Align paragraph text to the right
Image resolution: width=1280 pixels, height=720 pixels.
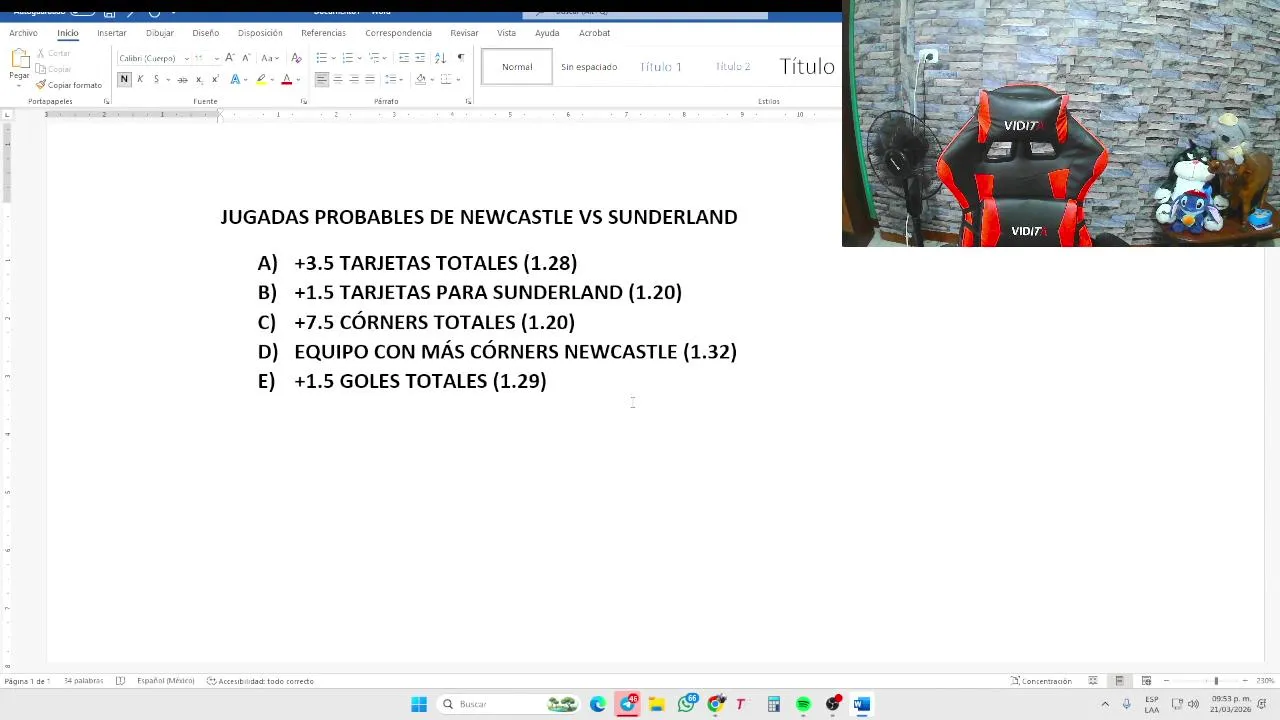353,79
